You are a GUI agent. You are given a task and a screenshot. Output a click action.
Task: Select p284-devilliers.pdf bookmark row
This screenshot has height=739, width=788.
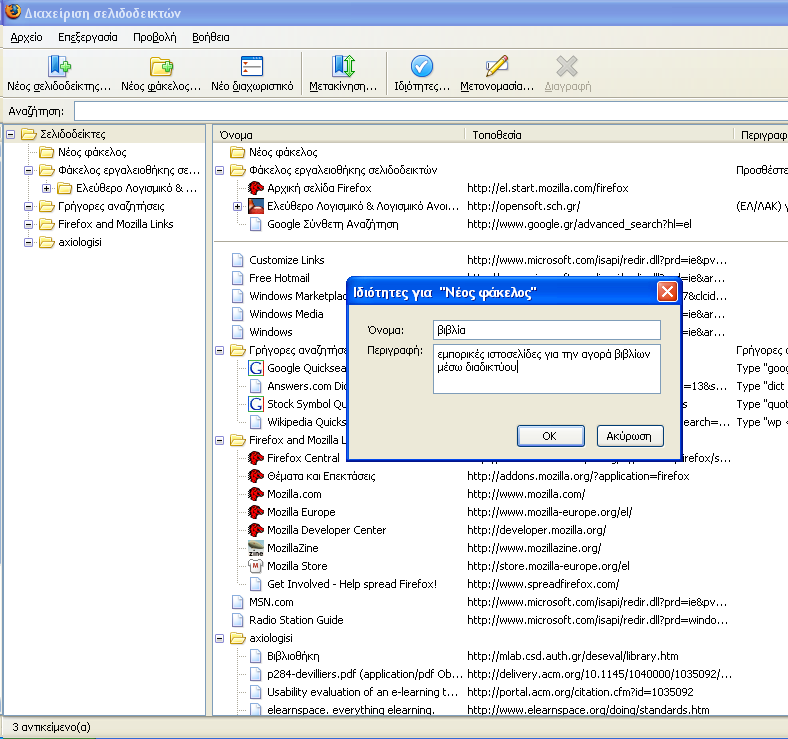coord(364,674)
